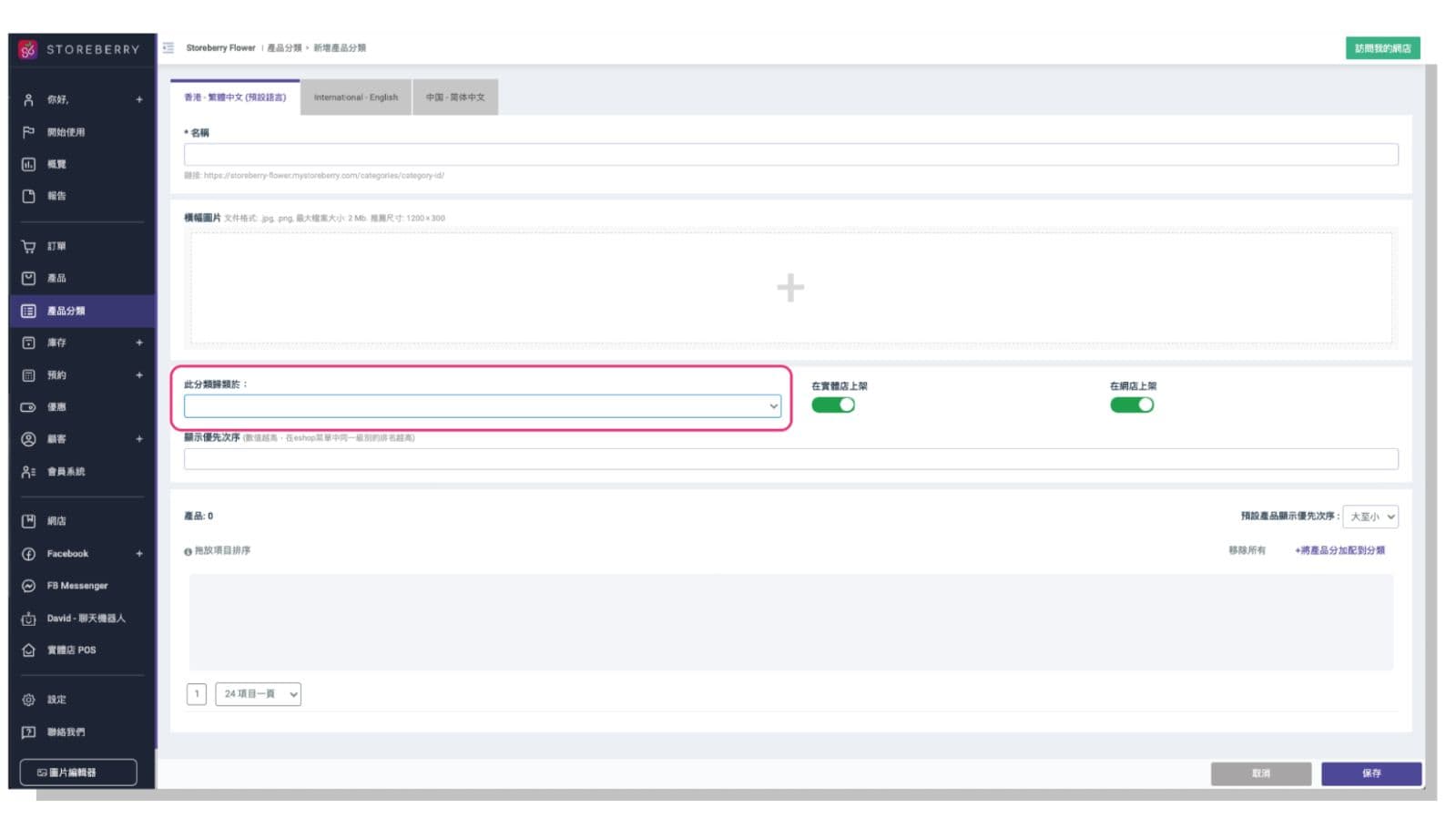Viewport: 1456px width, 819px height.
Task: Click 產品分類 in the breadcrumb
Action: point(284,47)
